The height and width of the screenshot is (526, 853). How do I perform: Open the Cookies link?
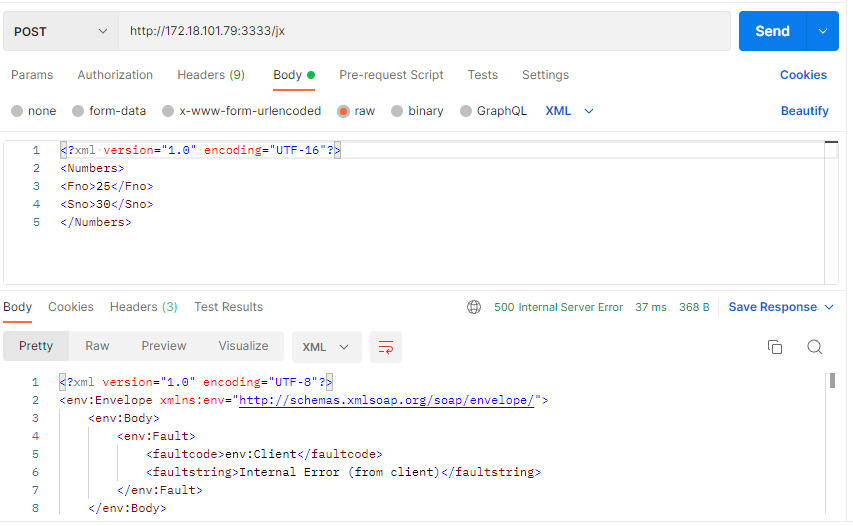click(x=803, y=75)
